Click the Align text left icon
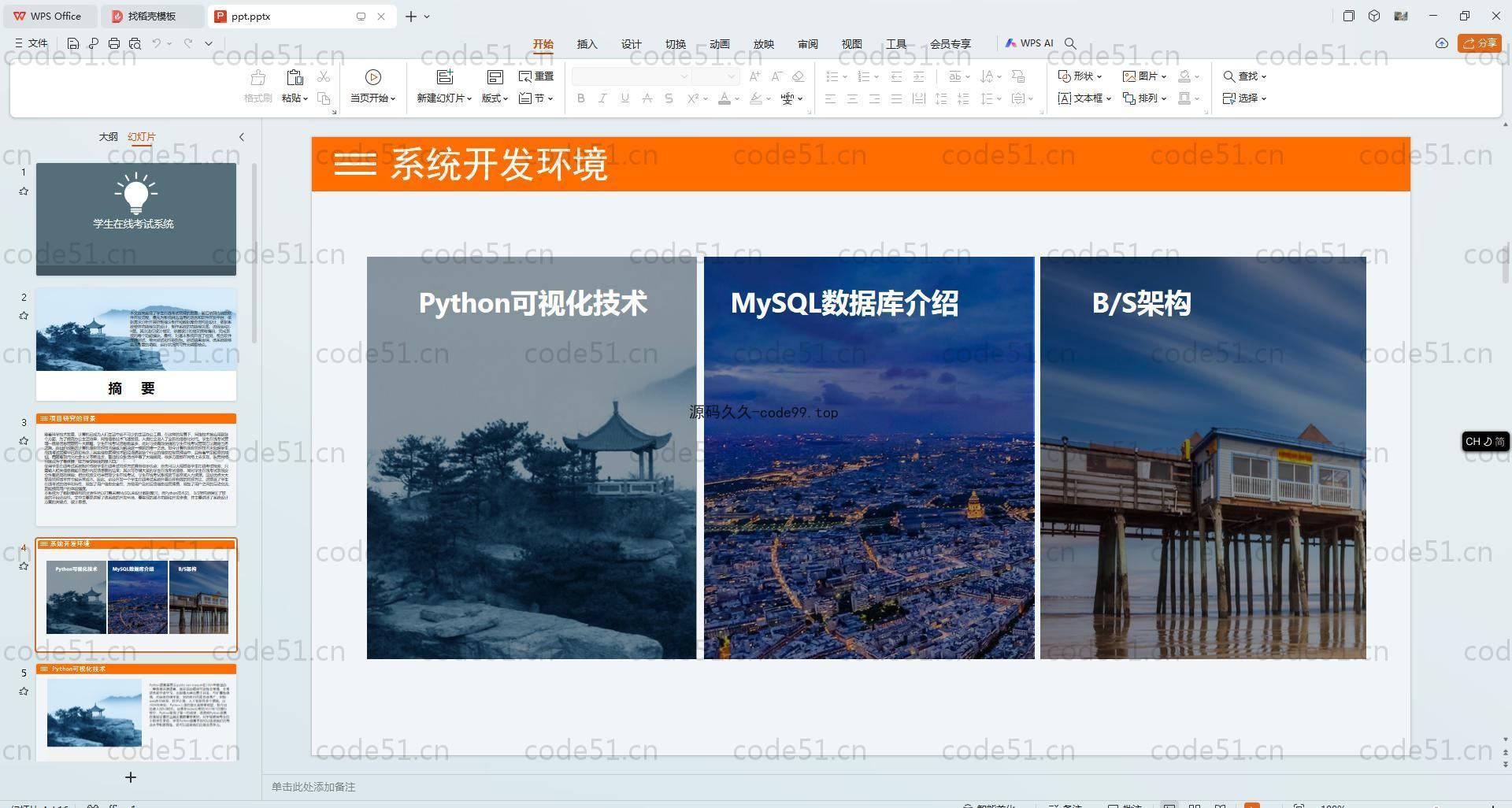This screenshot has width=1512, height=808. click(x=830, y=98)
